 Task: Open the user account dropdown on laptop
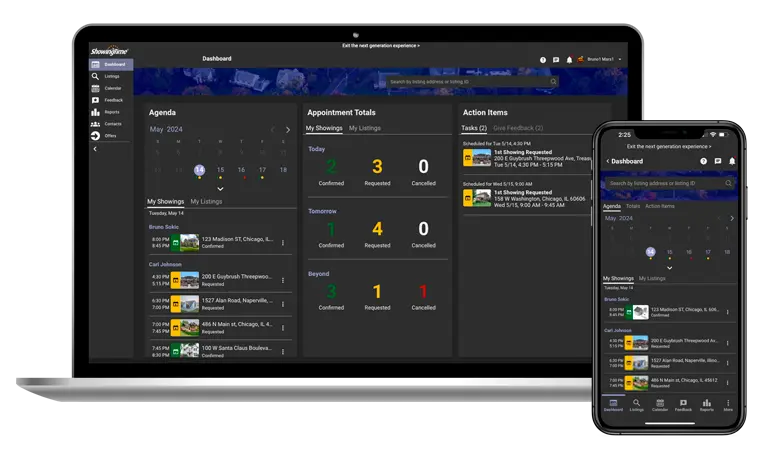[620, 60]
